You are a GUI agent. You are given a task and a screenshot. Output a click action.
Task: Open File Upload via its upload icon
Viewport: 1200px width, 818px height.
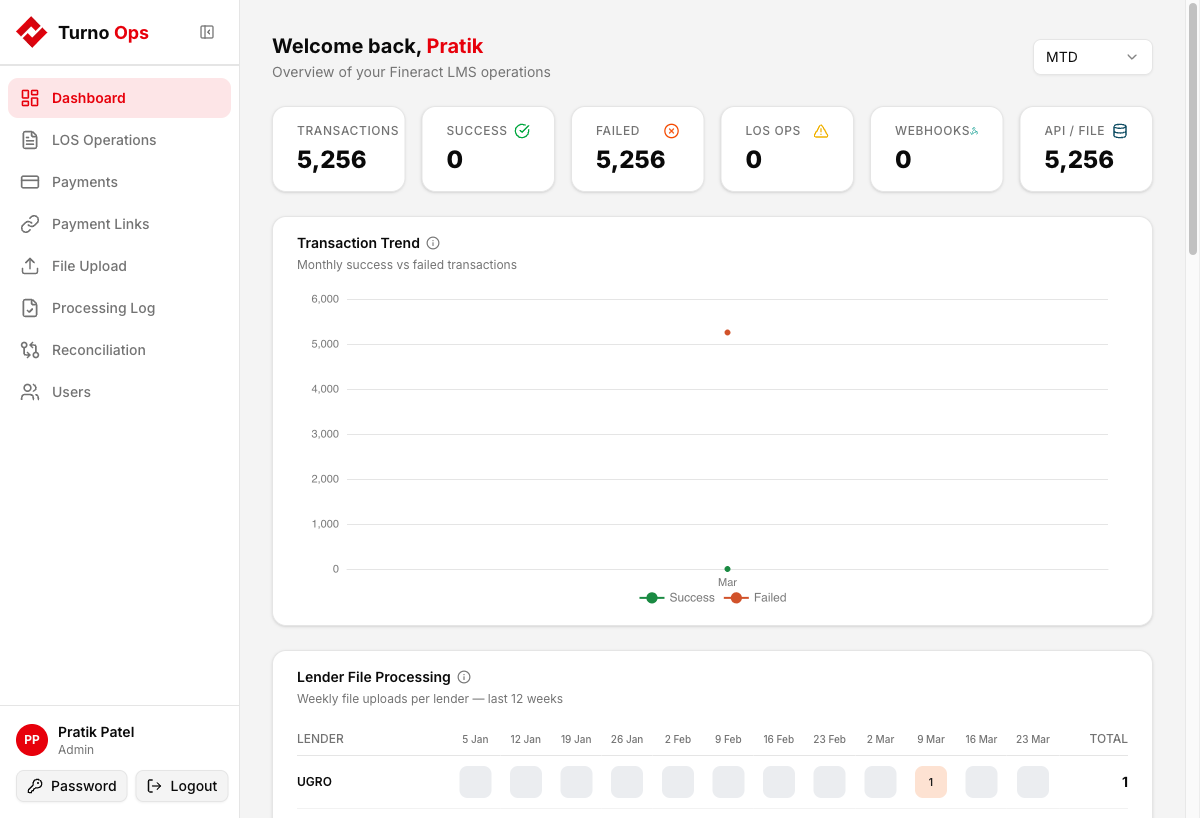pyautogui.click(x=31, y=266)
